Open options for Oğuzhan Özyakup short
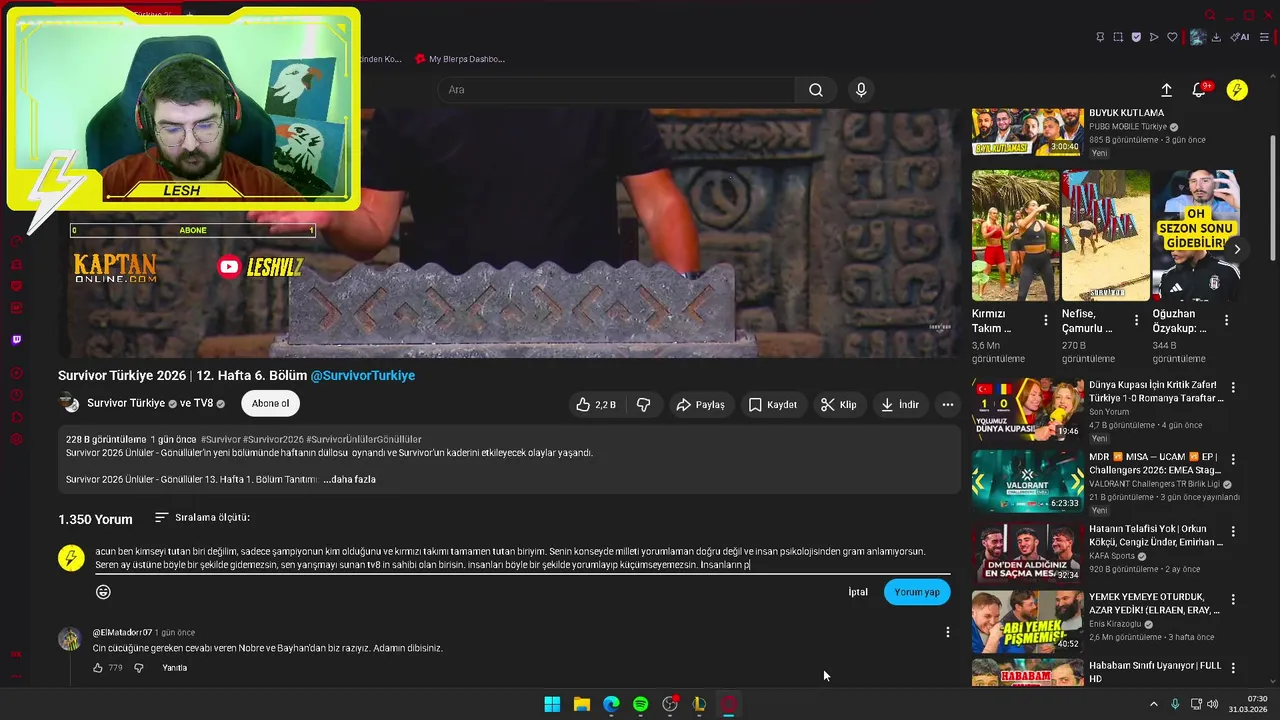The width and height of the screenshot is (1280, 720). [x=1226, y=321]
